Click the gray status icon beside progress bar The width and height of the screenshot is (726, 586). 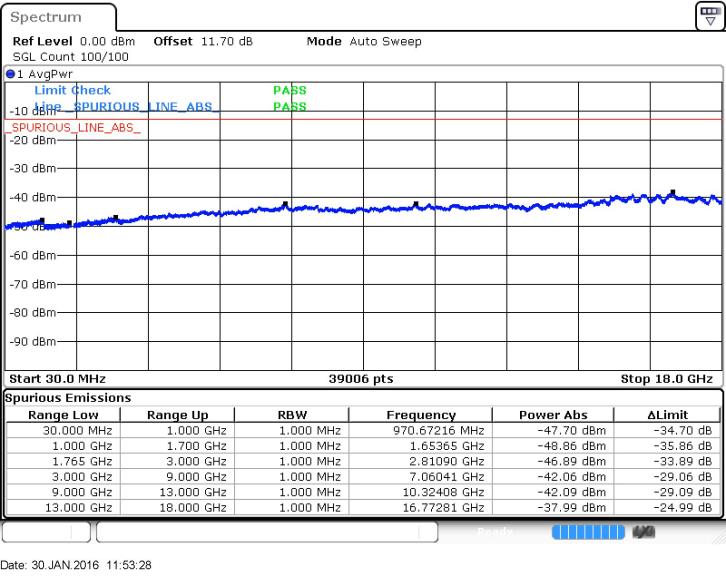click(x=644, y=532)
